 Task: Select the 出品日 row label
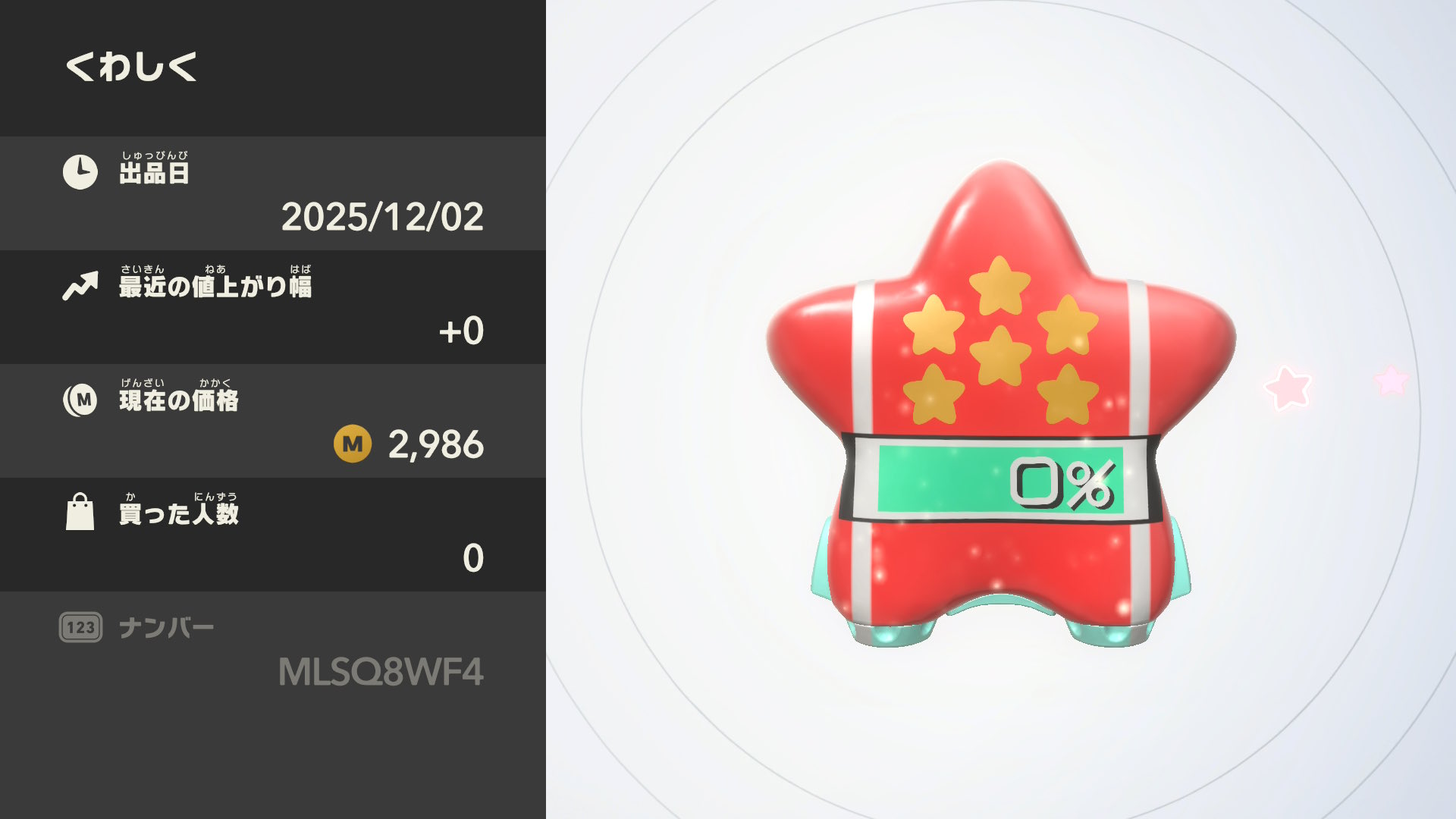154,168
